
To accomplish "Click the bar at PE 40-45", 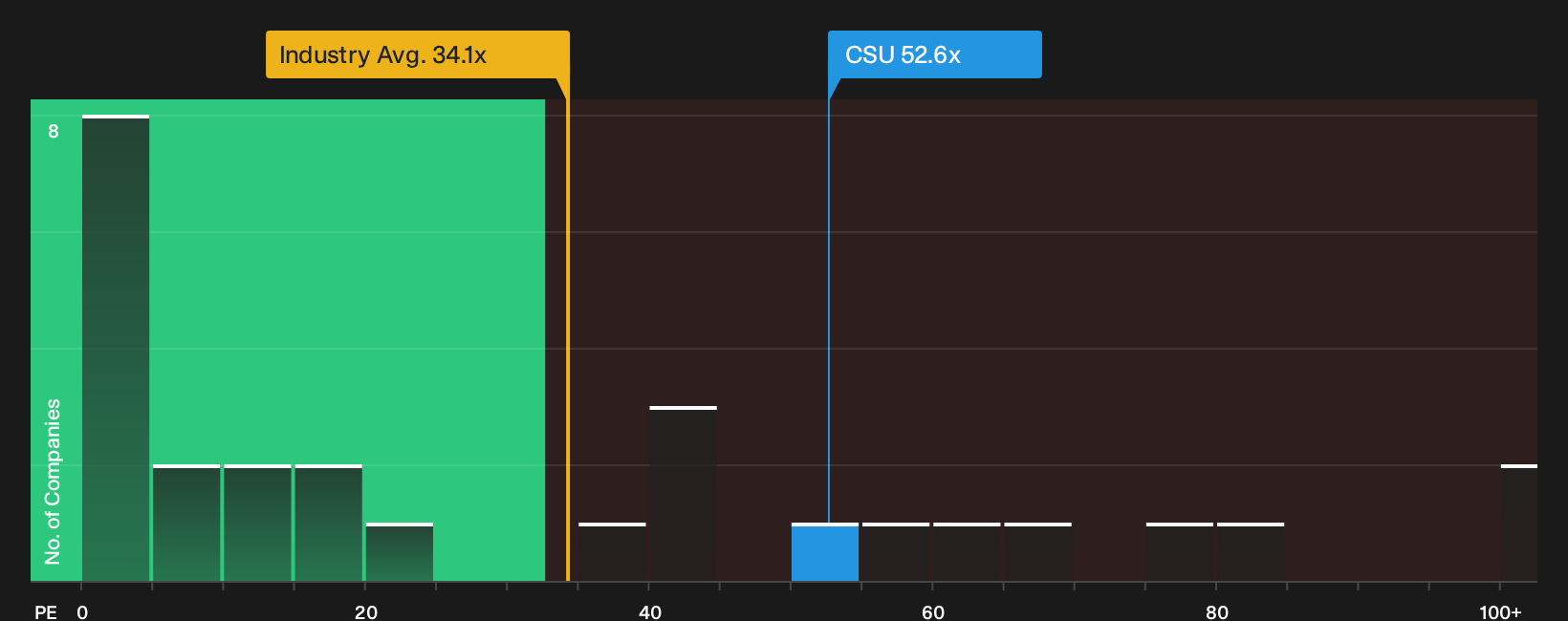I will [684, 494].
